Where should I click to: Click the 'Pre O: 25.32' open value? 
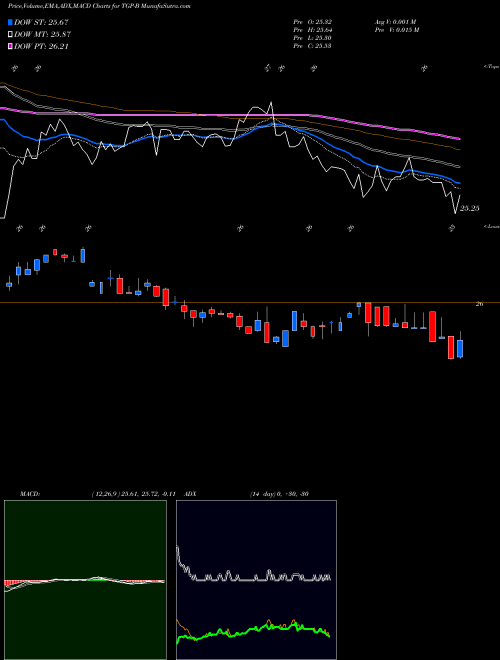coord(313,22)
